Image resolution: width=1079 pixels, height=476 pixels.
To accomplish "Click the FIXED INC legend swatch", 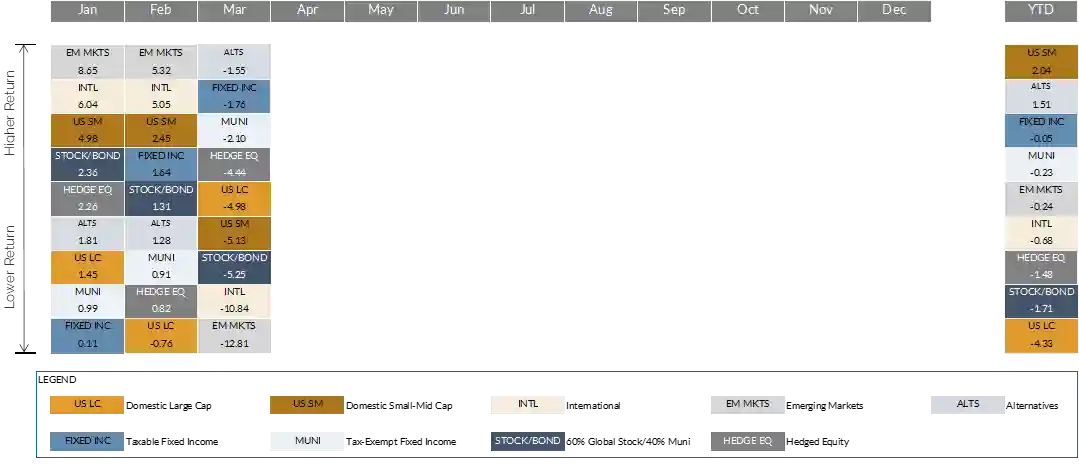I will coord(87,442).
